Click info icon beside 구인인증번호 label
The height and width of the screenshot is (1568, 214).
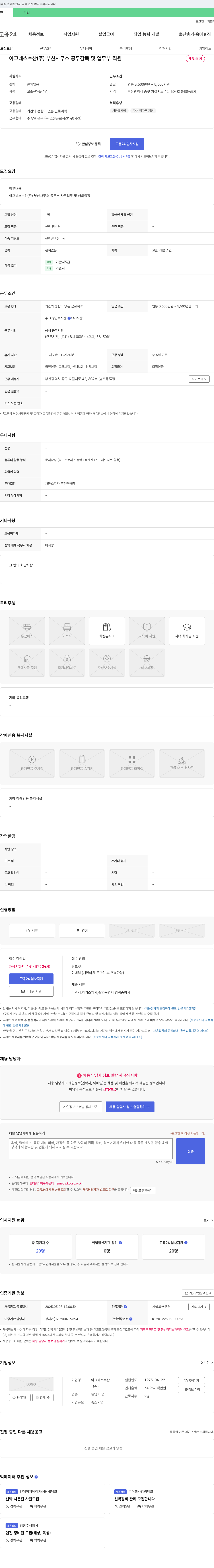(130, 1319)
